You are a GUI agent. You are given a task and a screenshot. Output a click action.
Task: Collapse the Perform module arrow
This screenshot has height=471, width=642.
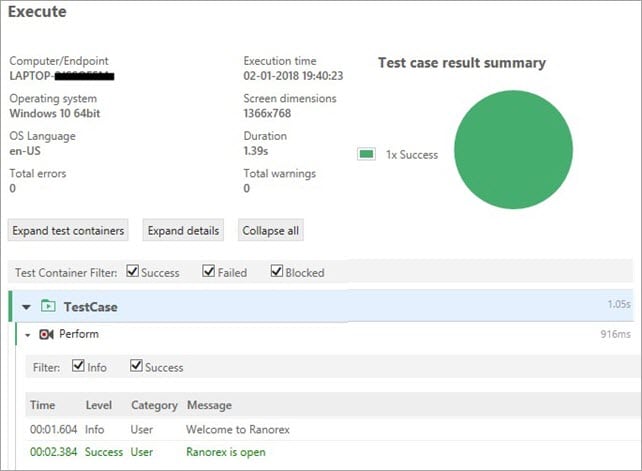click(28, 334)
